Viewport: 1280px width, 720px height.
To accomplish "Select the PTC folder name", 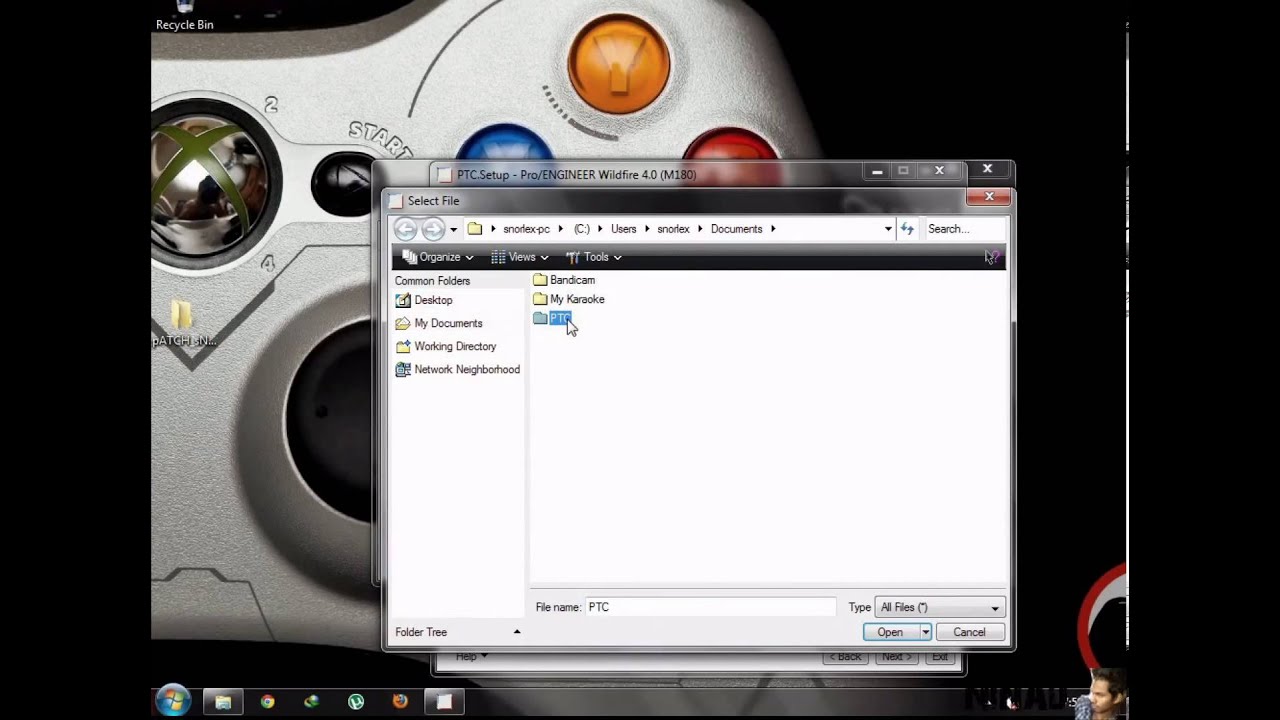I will pos(560,318).
